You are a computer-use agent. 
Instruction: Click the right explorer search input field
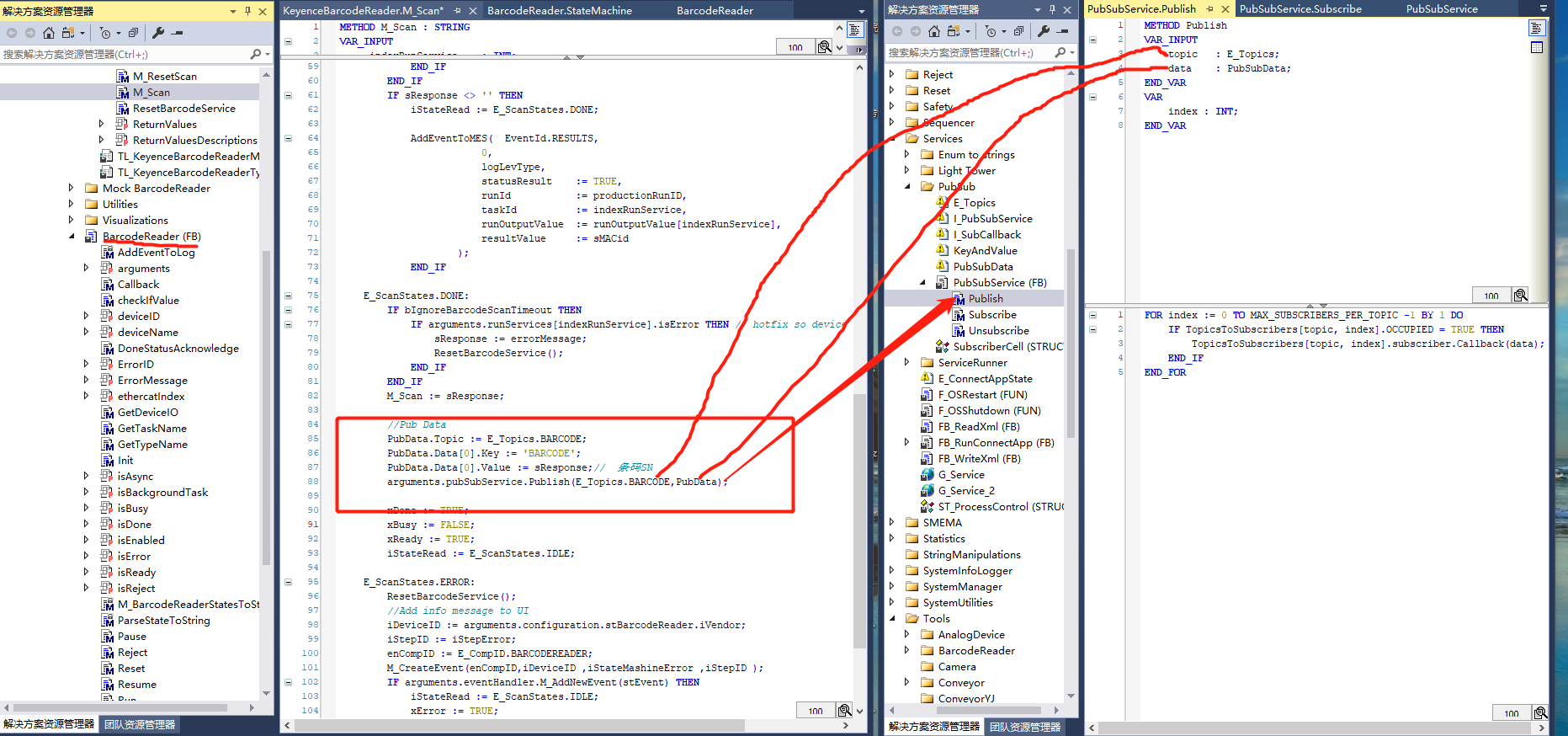click(968, 52)
